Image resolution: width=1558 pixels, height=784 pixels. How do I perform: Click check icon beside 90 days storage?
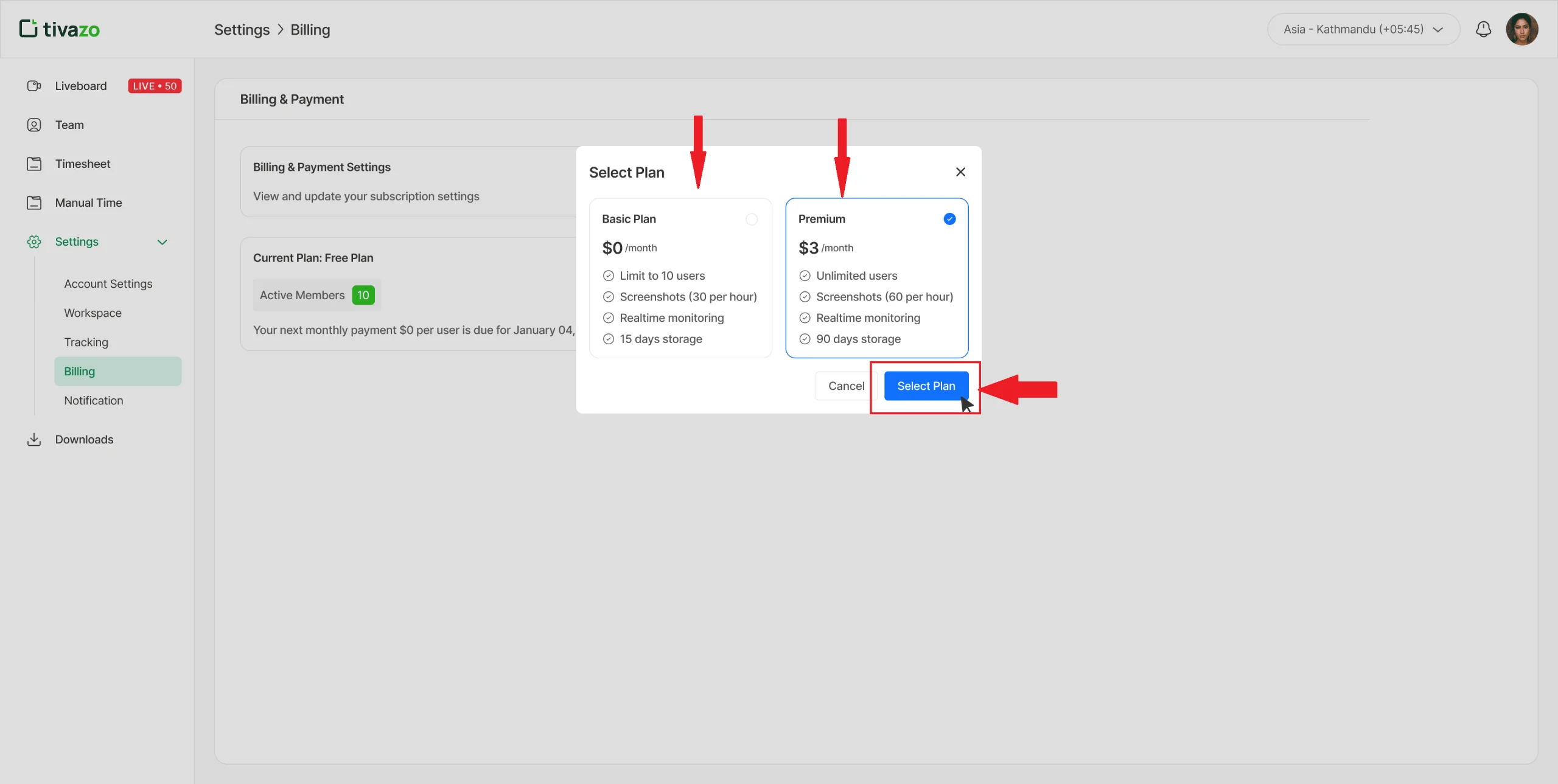coord(805,339)
